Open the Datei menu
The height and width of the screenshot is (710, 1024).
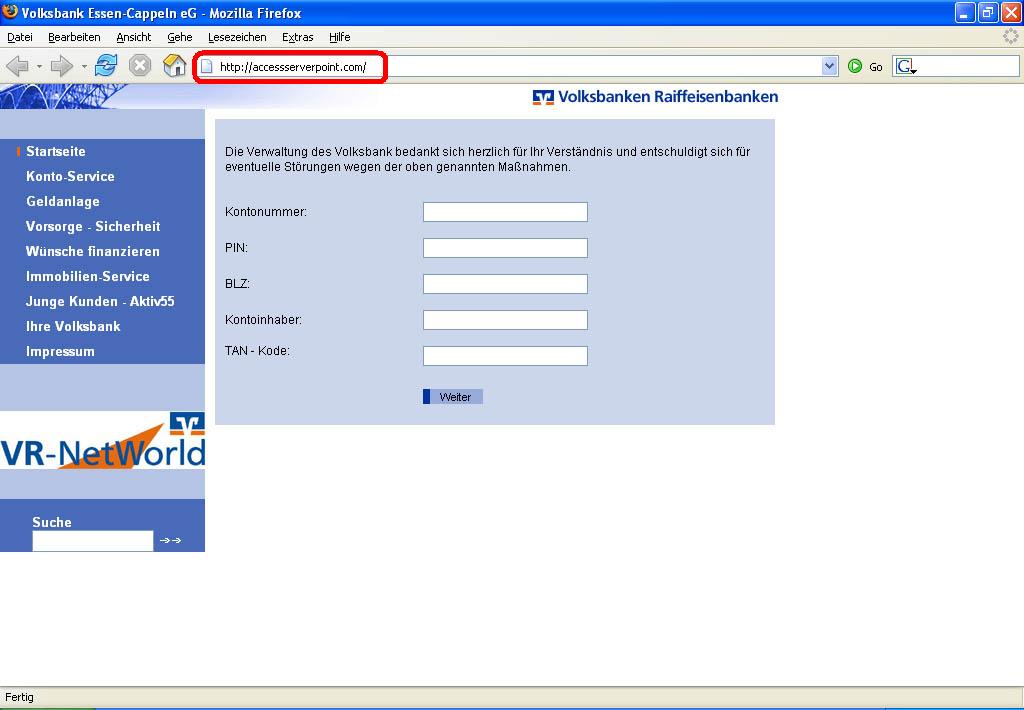[x=20, y=37]
